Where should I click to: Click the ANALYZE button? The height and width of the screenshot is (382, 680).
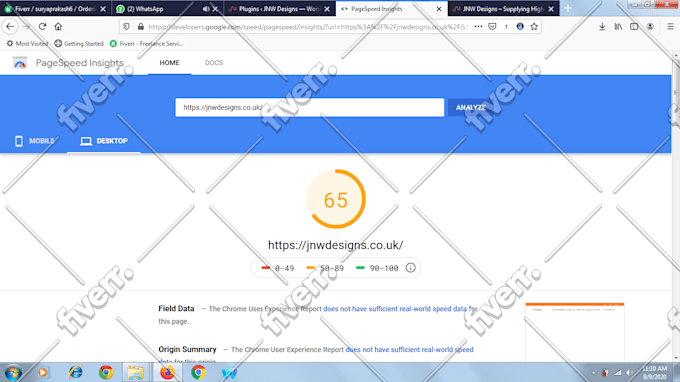(x=471, y=108)
